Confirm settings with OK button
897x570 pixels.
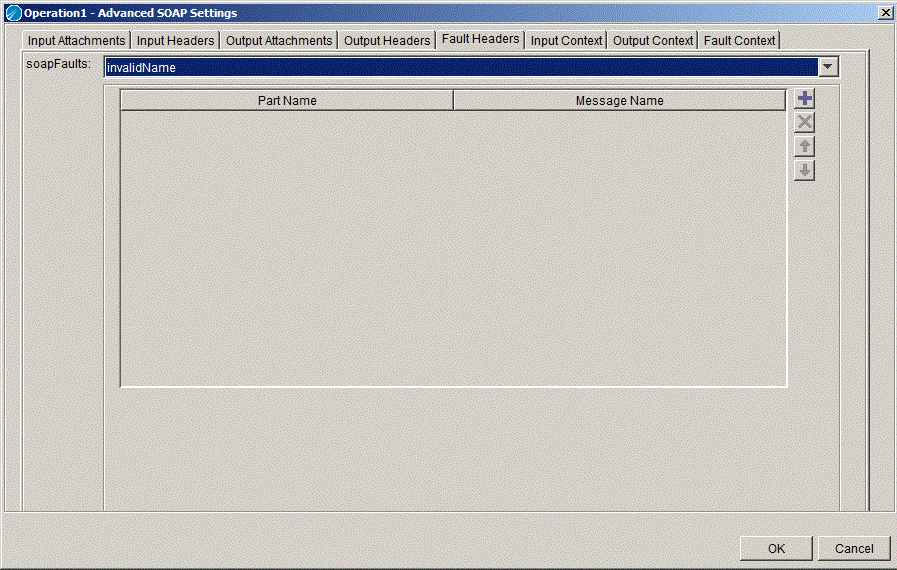tap(776, 548)
